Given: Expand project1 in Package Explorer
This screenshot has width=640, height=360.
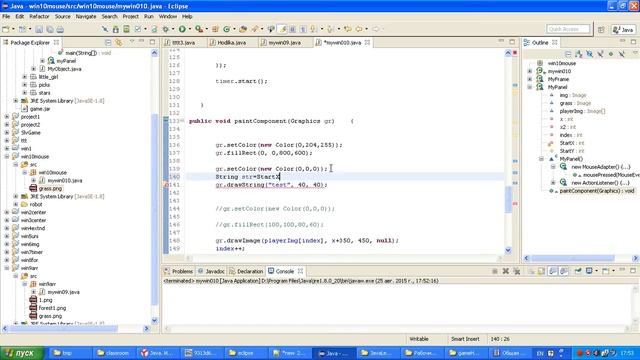Looking at the screenshot, I should click(x=7, y=117).
